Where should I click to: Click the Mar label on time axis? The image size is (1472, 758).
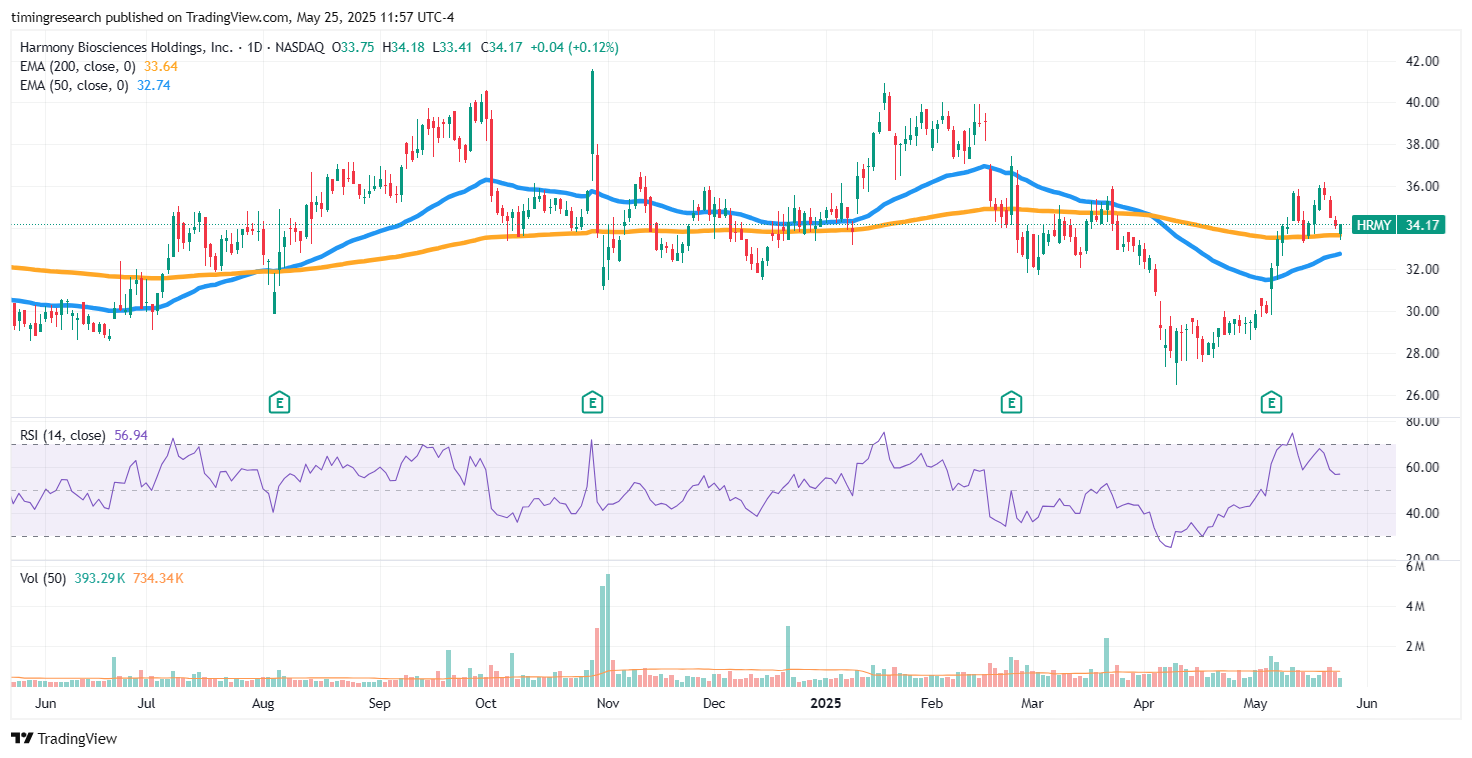coord(1032,703)
